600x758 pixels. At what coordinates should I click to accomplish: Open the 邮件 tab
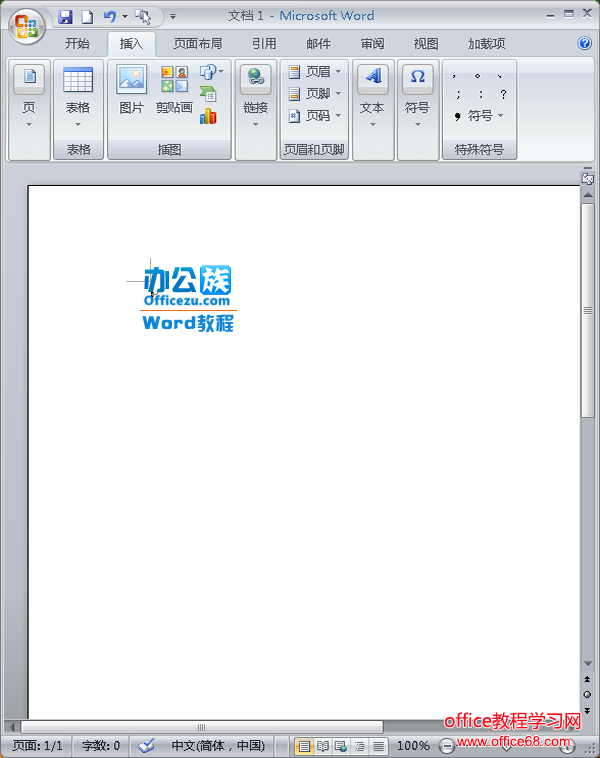[x=319, y=44]
